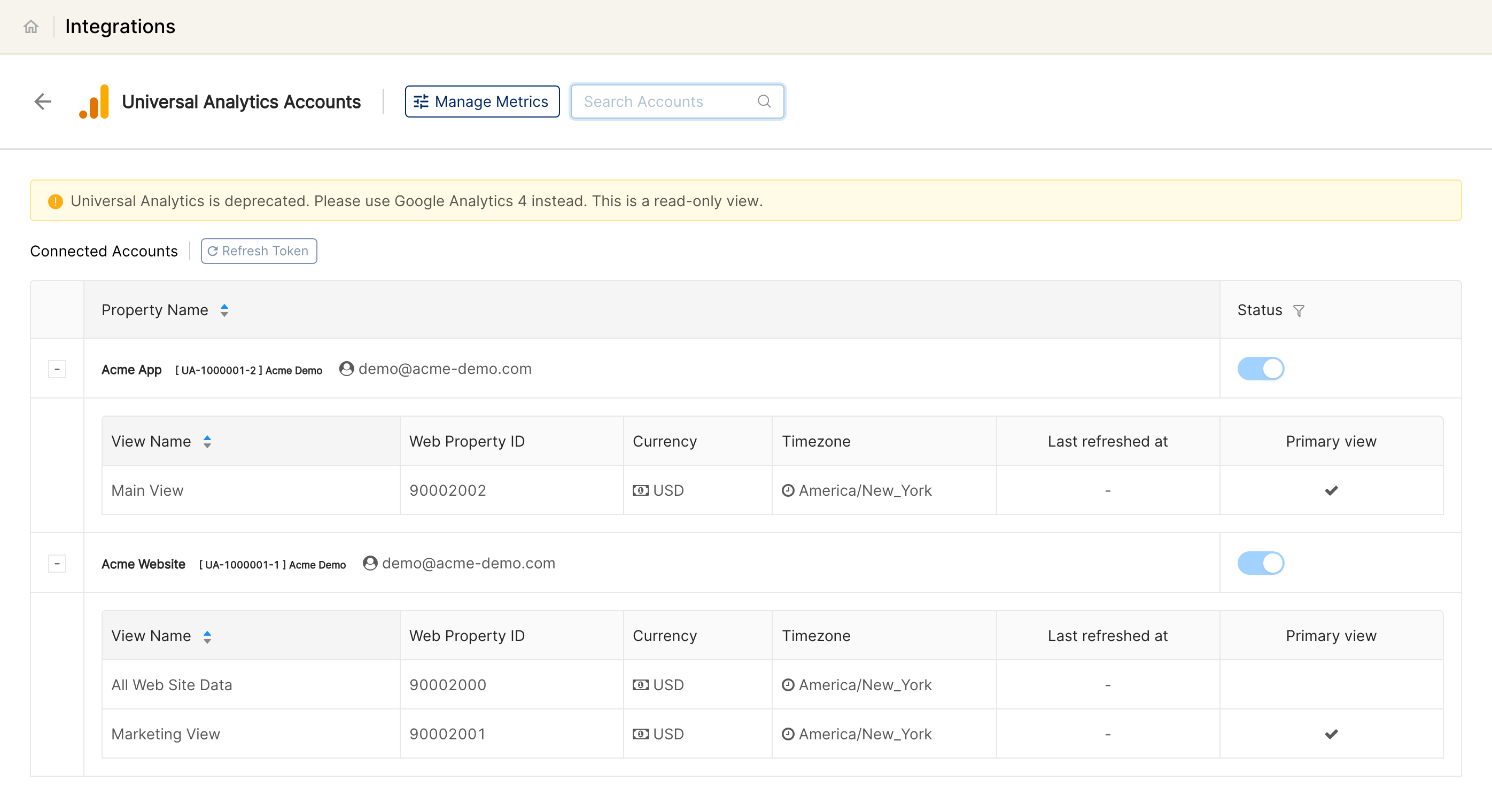Toggle Acme App status switch
This screenshot has height=812, width=1492.
pos(1261,369)
